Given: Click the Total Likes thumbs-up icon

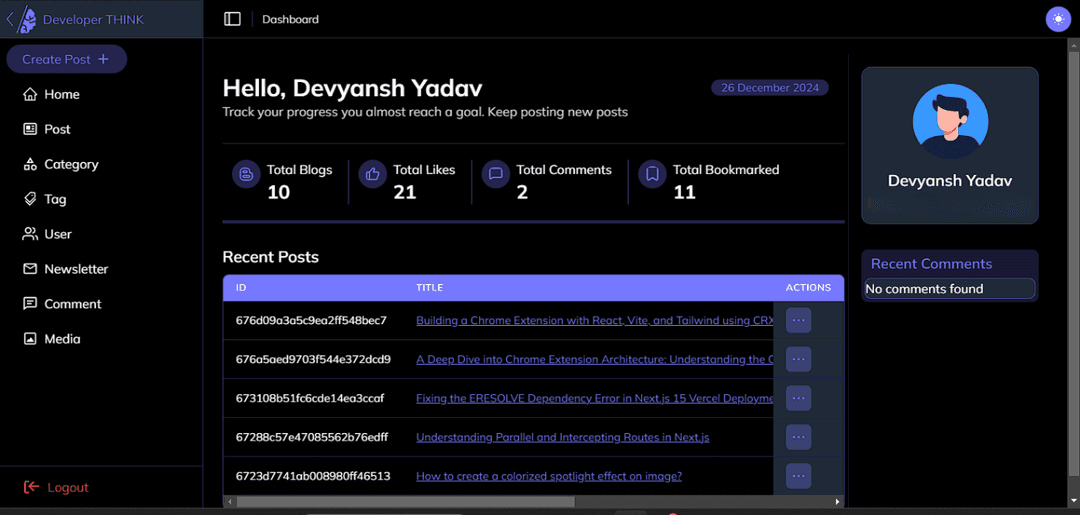Looking at the screenshot, I should coord(373,175).
